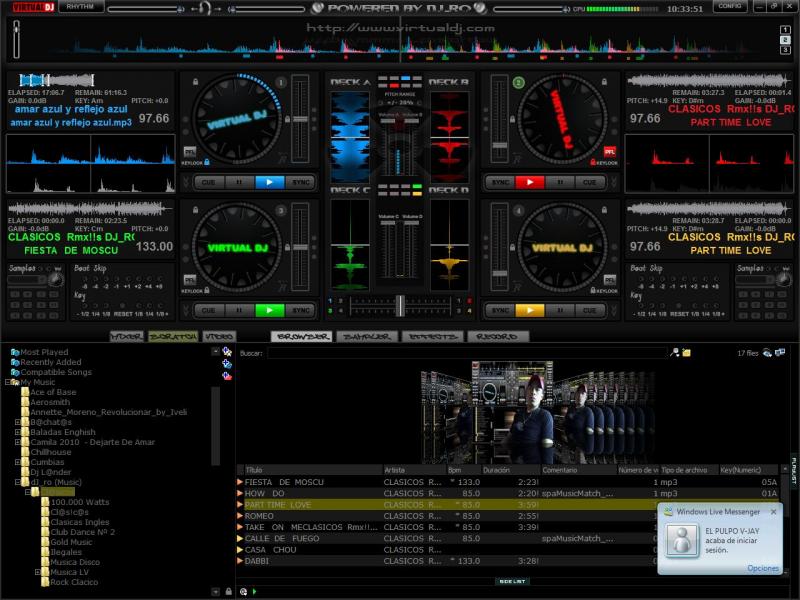Expand the Baladas Enghish folder
Image resolution: width=800 pixels, height=600 pixels.
(x=17, y=432)
